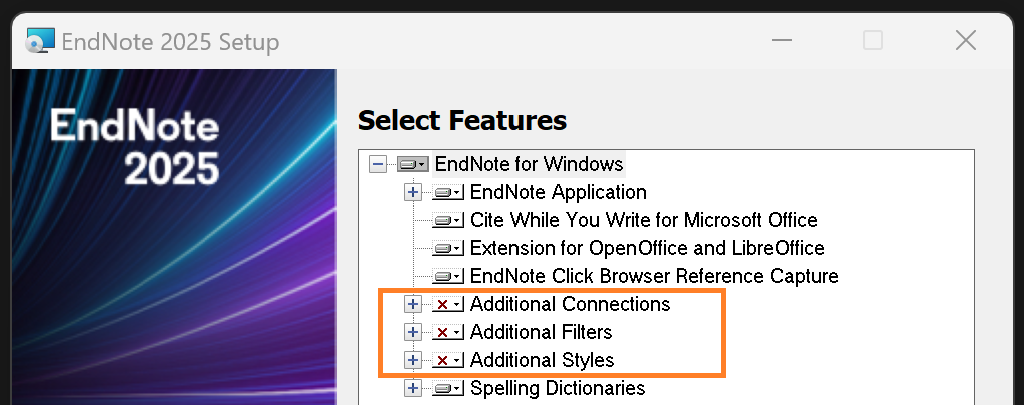
Task: Click the EndNote setup icon in title bar
Action: [39, 41]
